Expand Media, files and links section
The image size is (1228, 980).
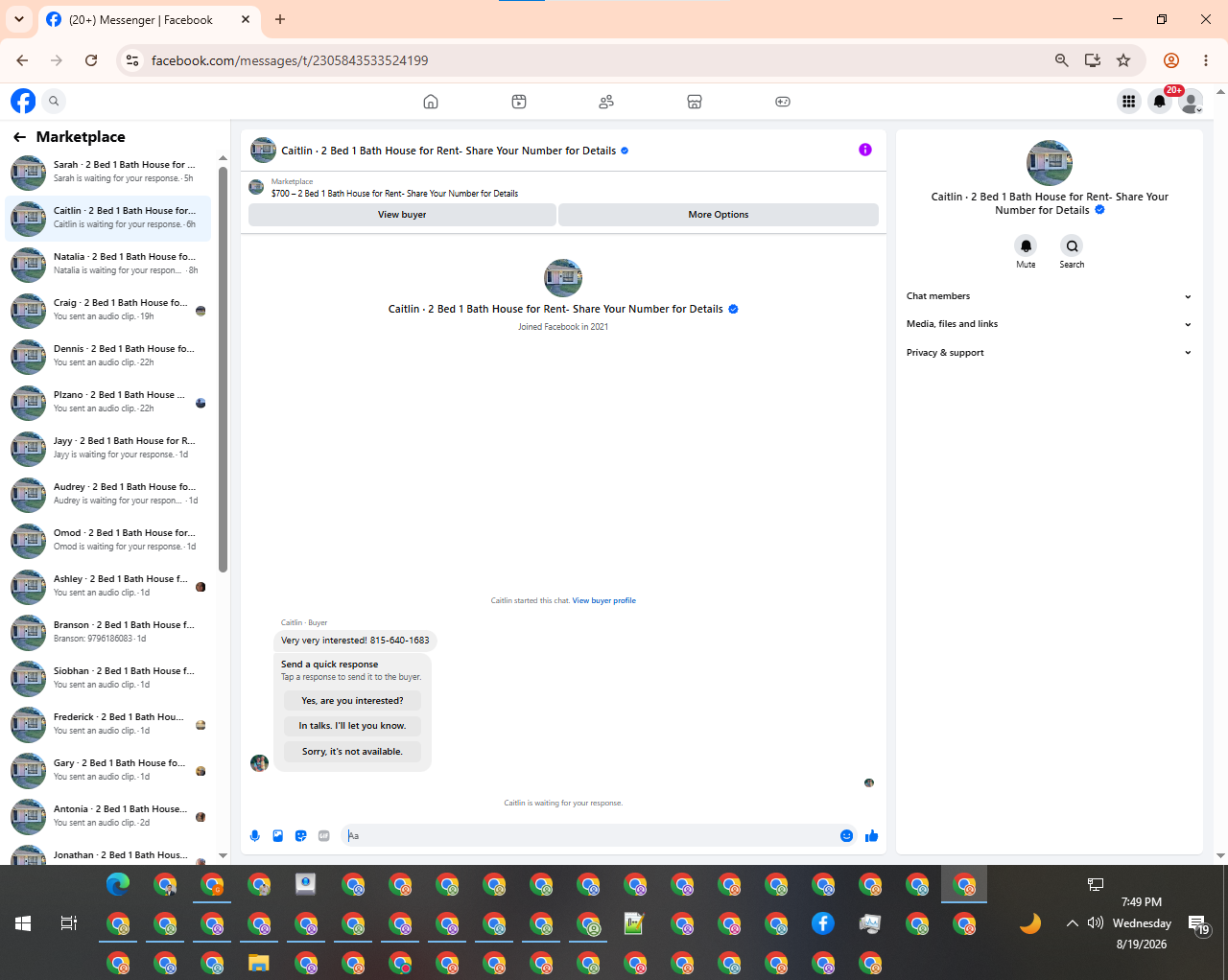[x=1049, y=324]
